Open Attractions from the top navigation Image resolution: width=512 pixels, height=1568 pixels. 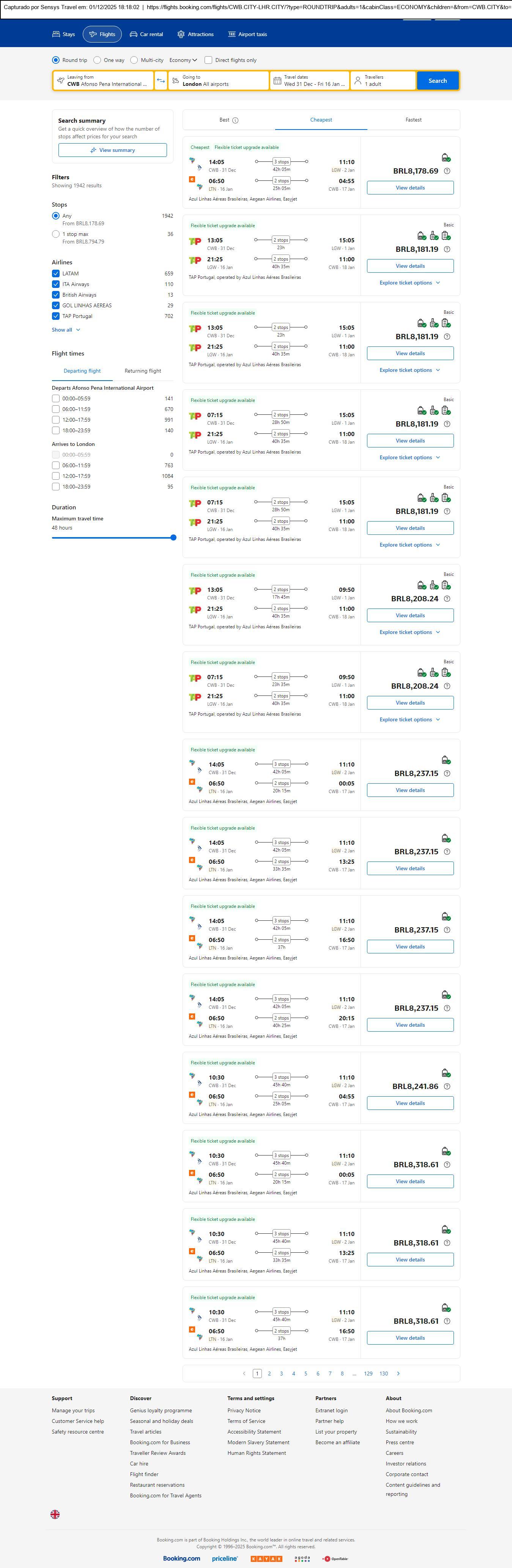[195, 35]
